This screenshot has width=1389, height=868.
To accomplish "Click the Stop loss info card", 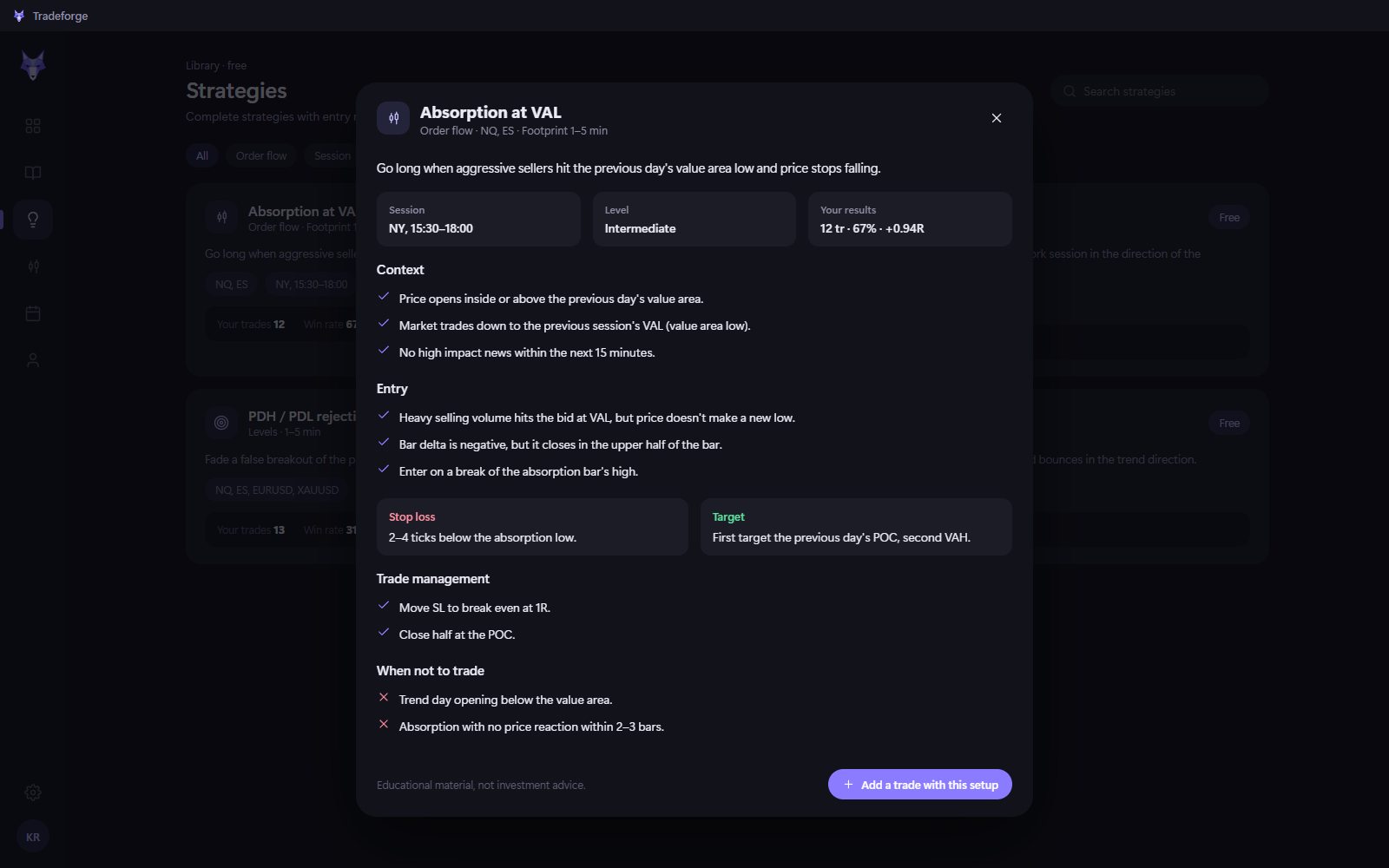I will coord(532,527).
